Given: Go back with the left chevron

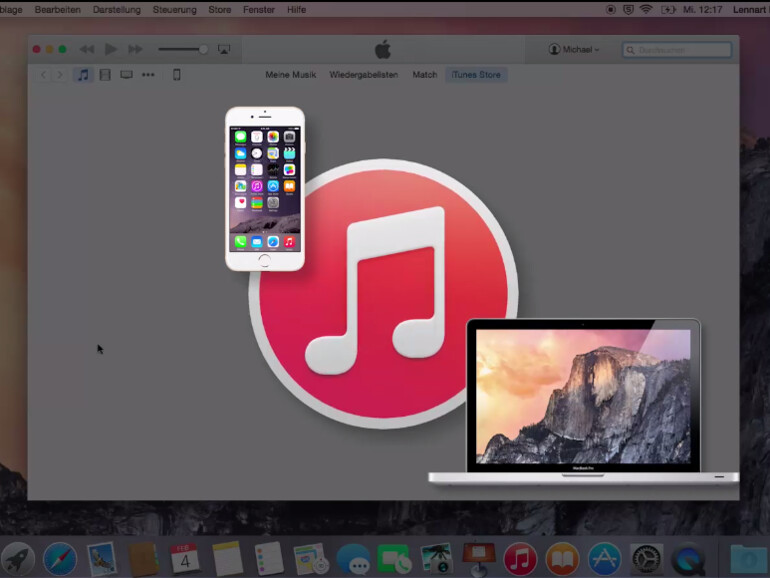Looking at the screenshot, I should click(43, 75).
